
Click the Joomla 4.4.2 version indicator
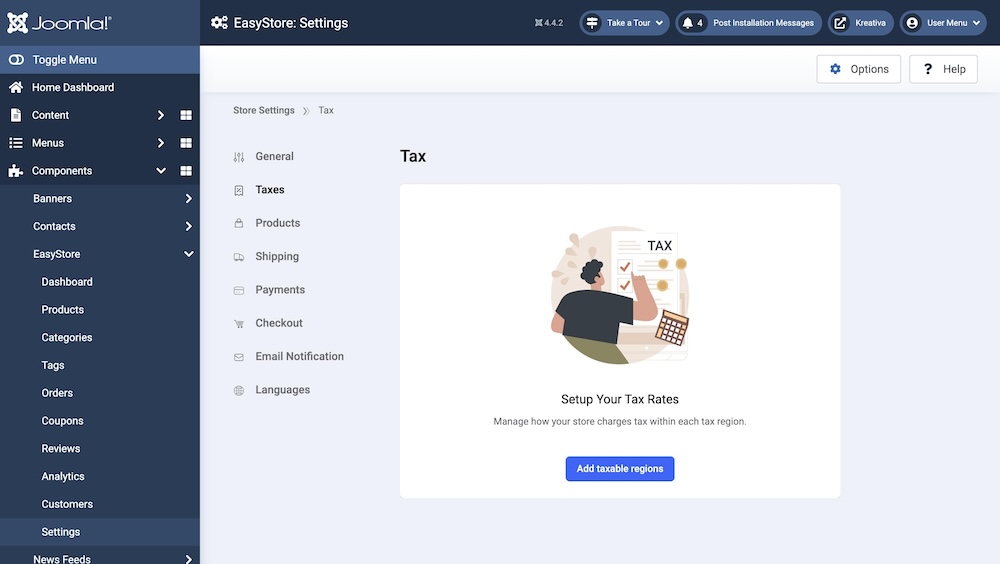pyautogui.click(x=548, y=23)
